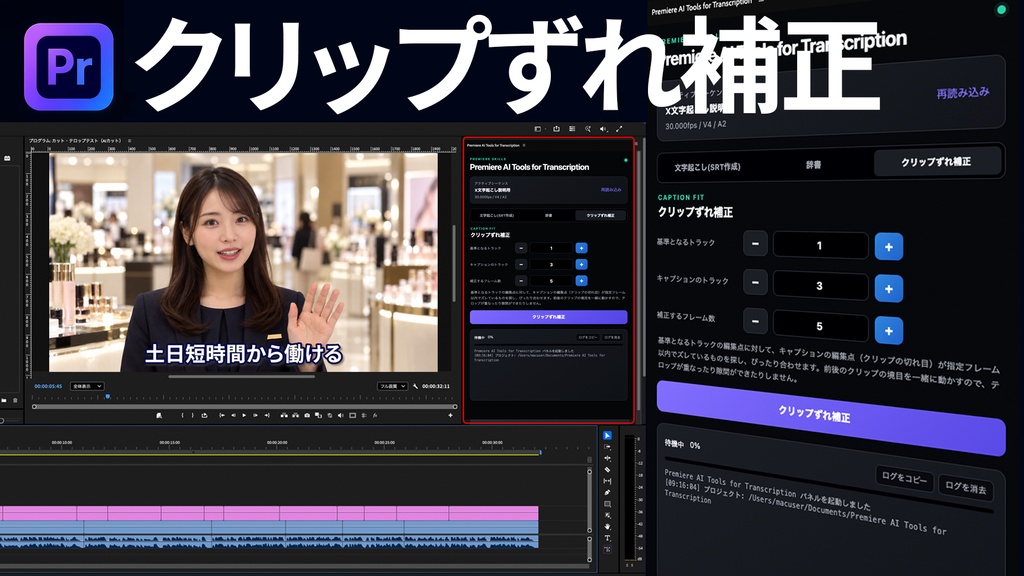Open the workspaces icon at top
1024x576 pixels.
coord(537,129)
